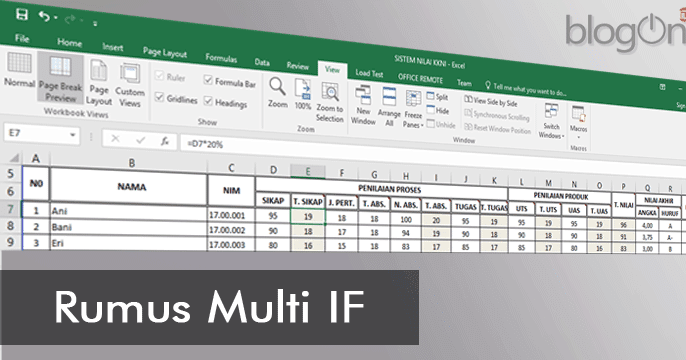Screen dimensions: 686x360
Task: Switch to the Home tab
Action: click(69, 42)
